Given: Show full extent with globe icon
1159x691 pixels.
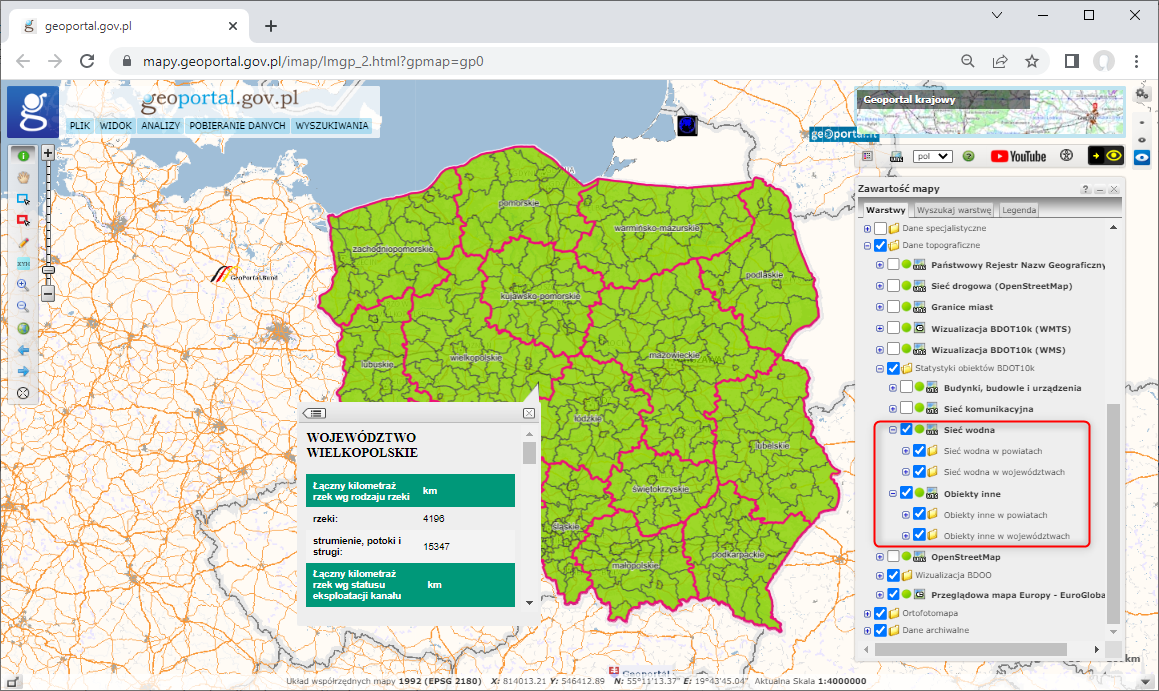Looking at the screenshot, I should pos(23,329).
